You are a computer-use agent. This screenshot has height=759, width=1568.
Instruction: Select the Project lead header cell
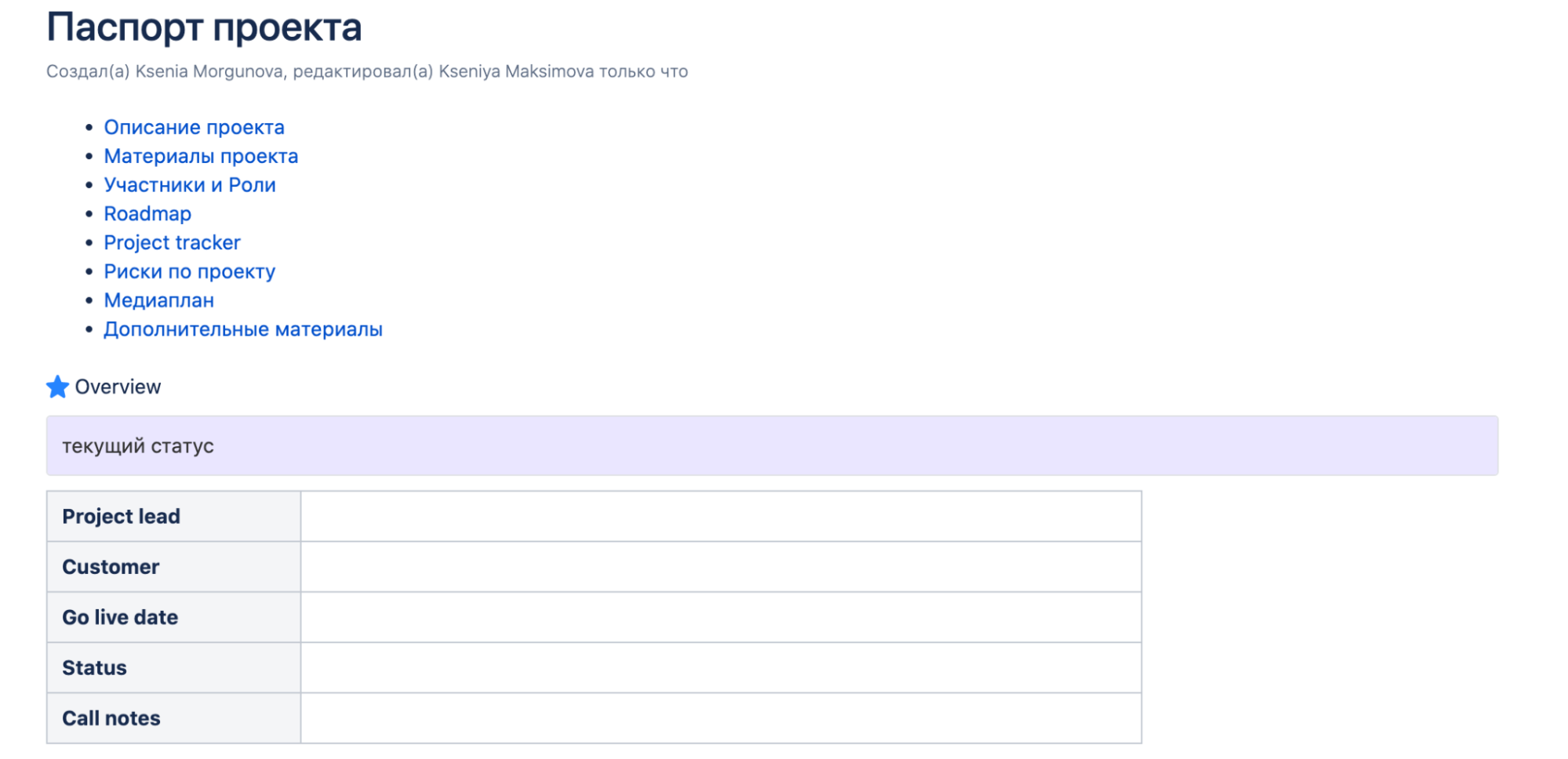coord(173,517)
